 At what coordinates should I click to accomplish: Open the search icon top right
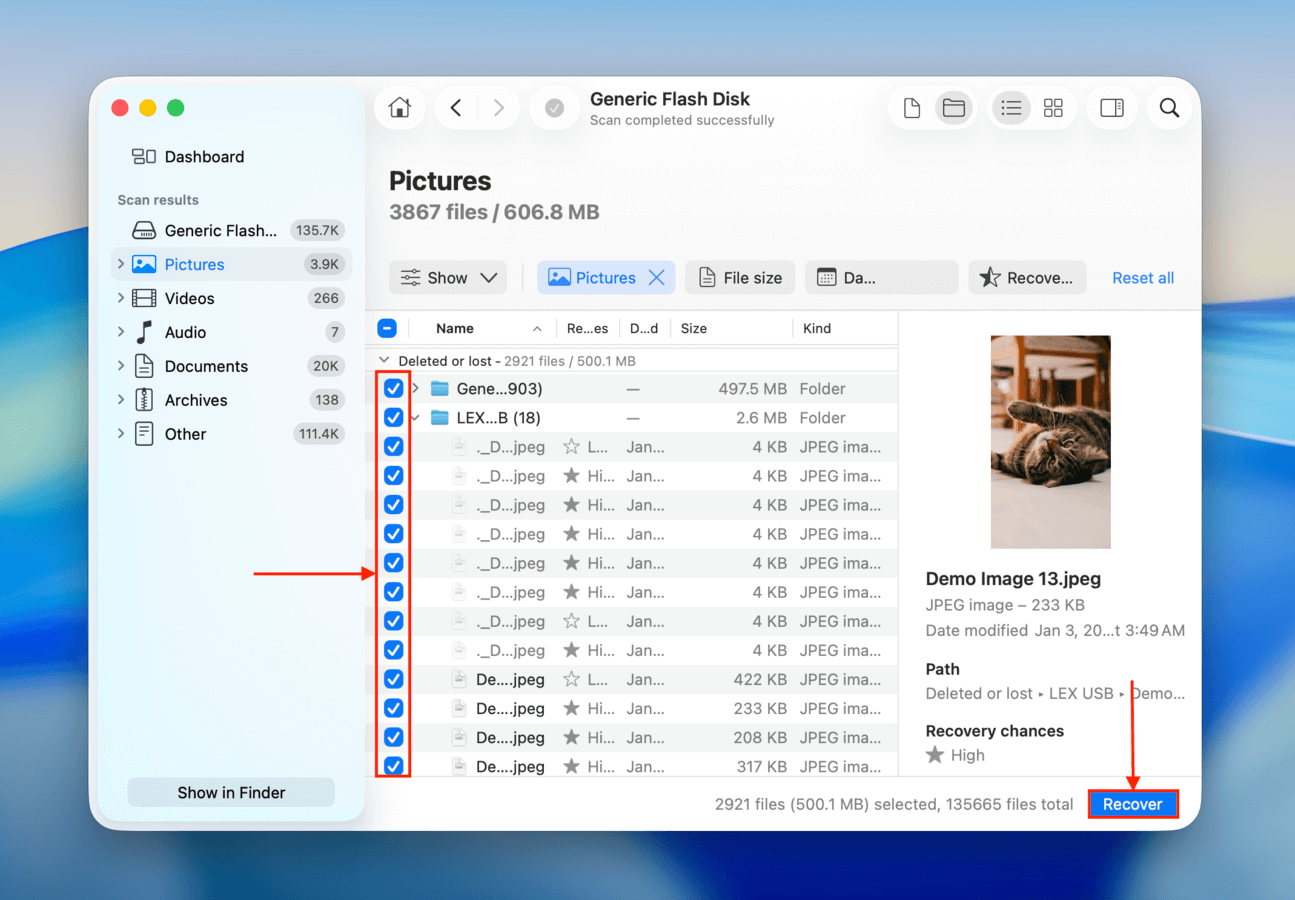[x=1168, y=107]
